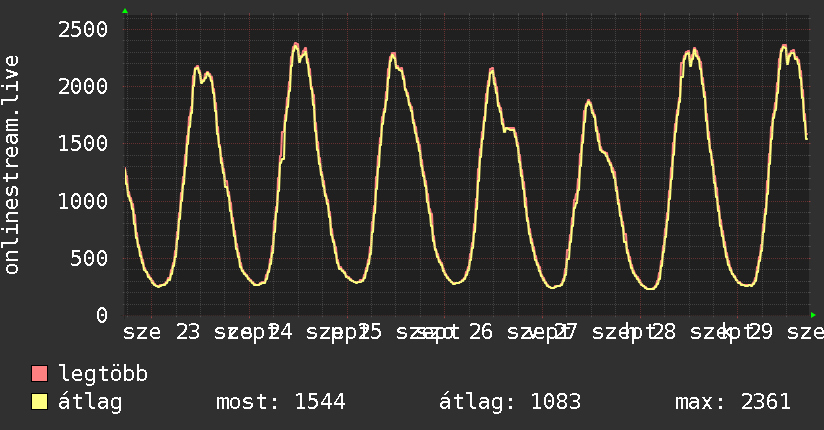Screen dimensions: 824x430
Task: Select the átlag legend label next to yellow swatch
Action: coord(90,403)
